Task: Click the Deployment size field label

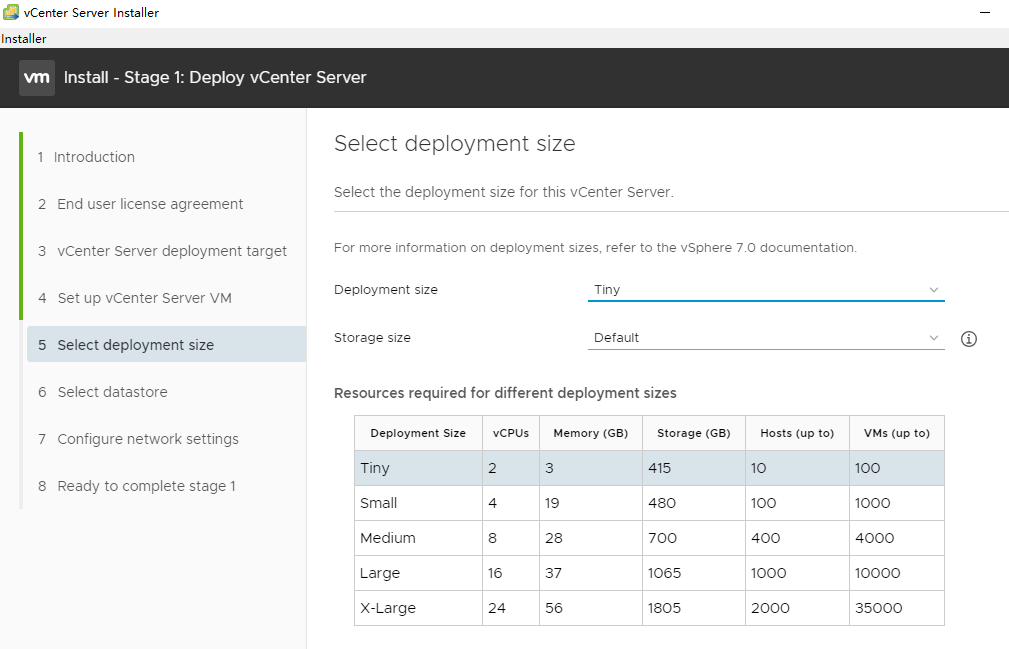Action: click(385, 289)
